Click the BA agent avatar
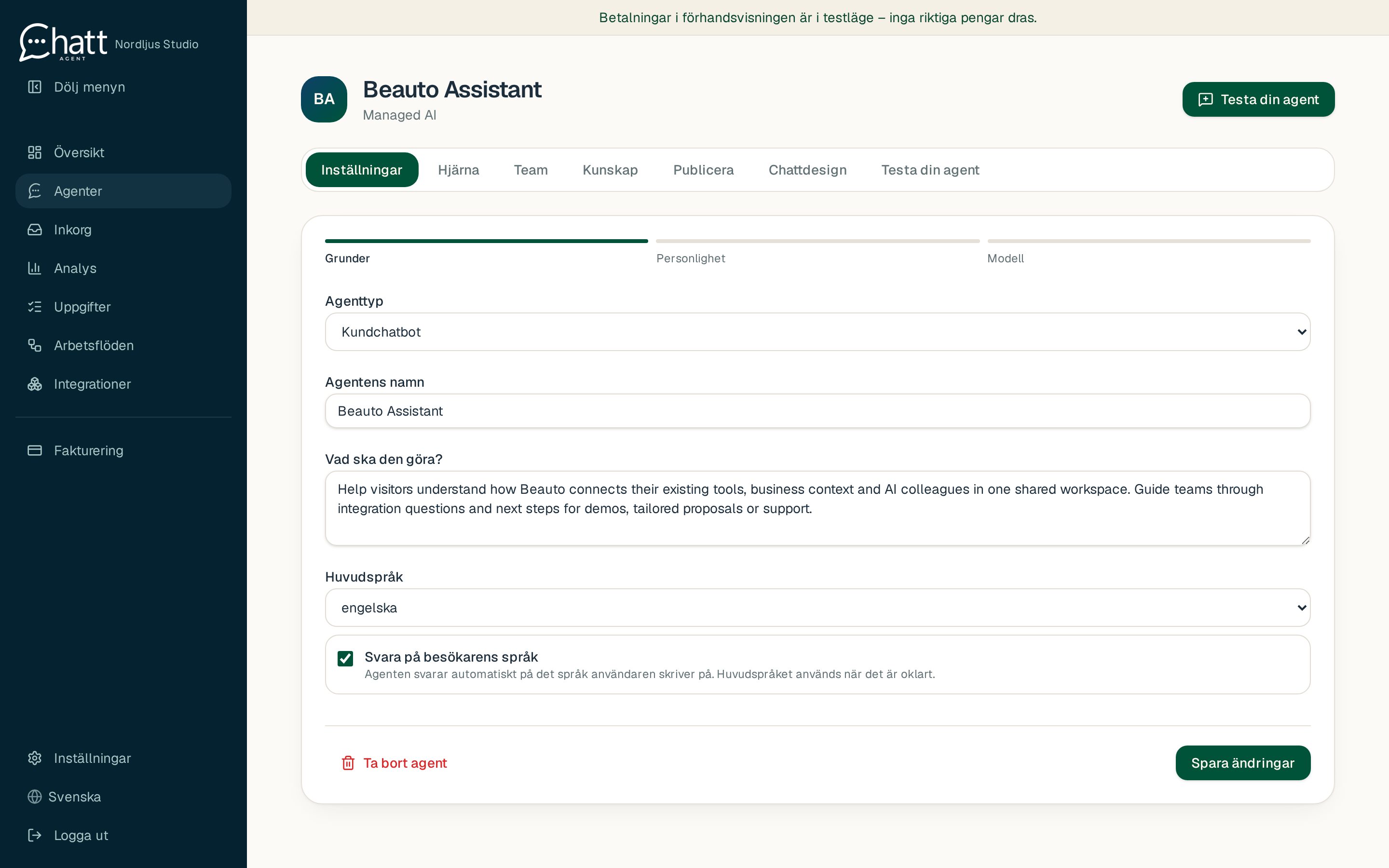This screenshot has width=1389, height=868. pos(324,99)
